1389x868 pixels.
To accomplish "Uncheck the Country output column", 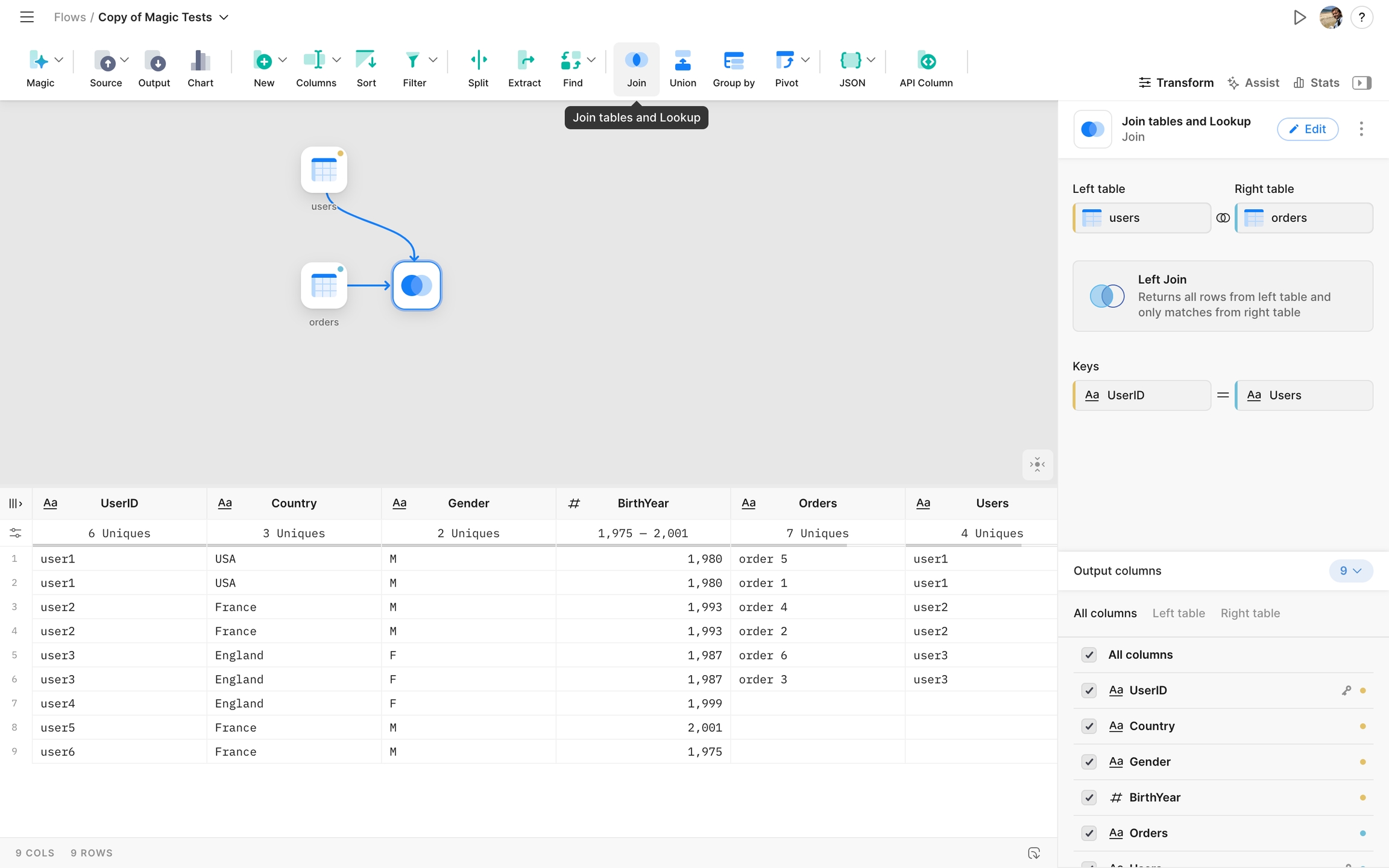I will click(1089, 726).
